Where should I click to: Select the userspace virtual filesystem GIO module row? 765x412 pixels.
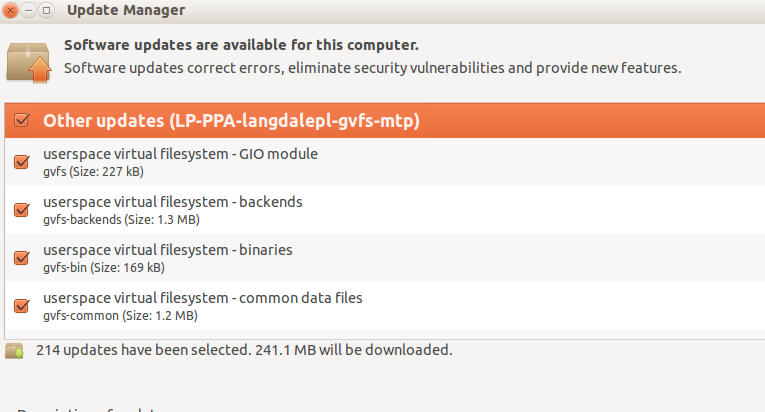point(180,154)
